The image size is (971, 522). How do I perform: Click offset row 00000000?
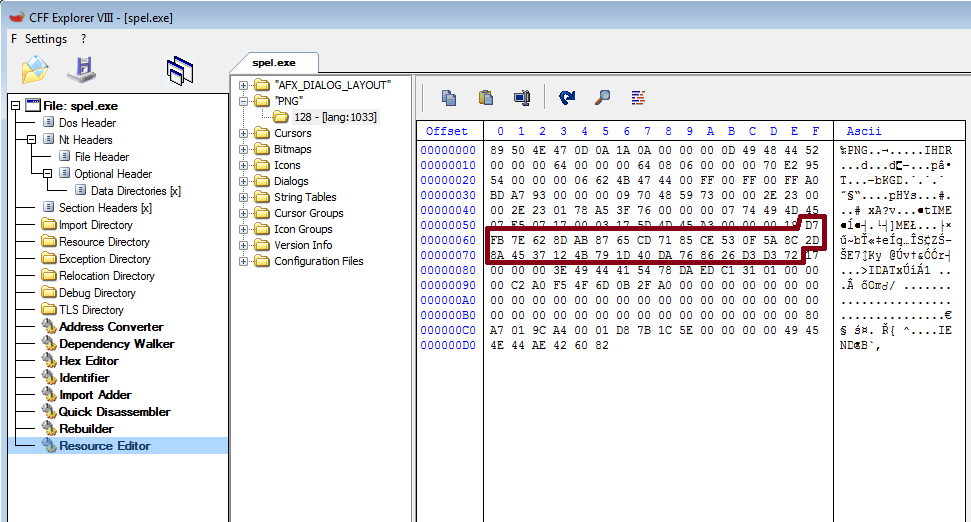[x=448, y=150]
